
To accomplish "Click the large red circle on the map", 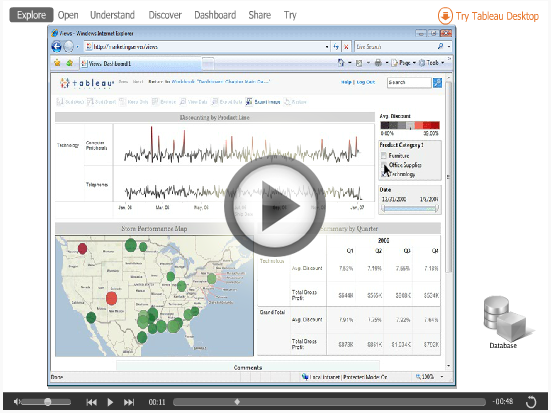I will click(x=111, y=298).
